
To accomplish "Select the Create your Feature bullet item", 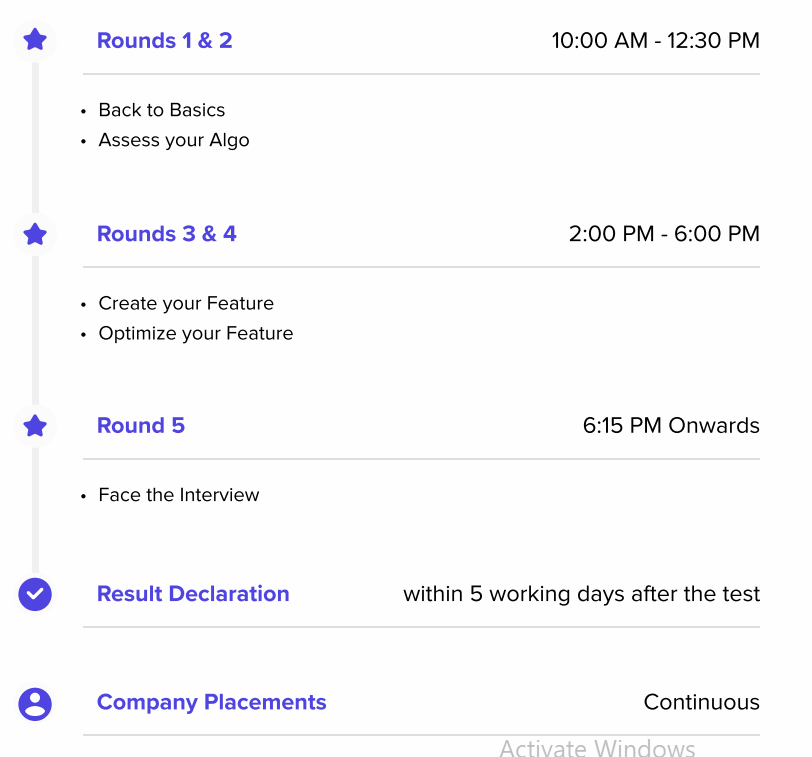I will point(186,303).
